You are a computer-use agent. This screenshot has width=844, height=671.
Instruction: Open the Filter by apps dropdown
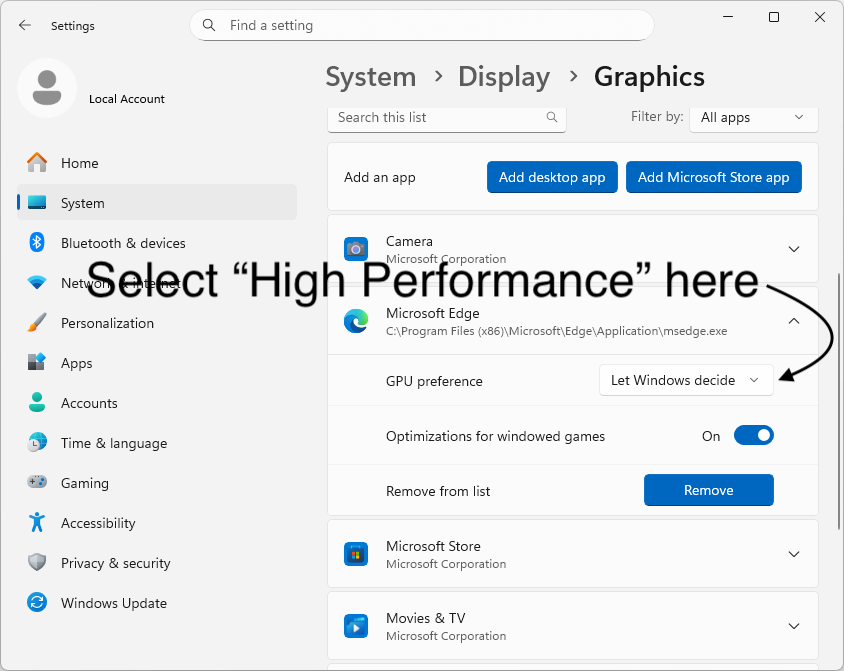click(x=753, y=117)
